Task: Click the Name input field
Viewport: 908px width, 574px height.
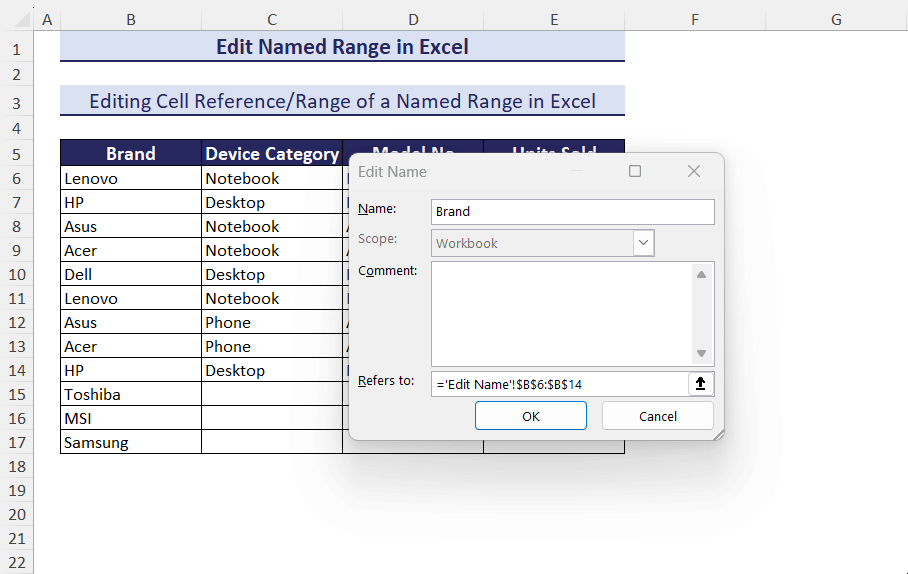Action: (573, 212)
